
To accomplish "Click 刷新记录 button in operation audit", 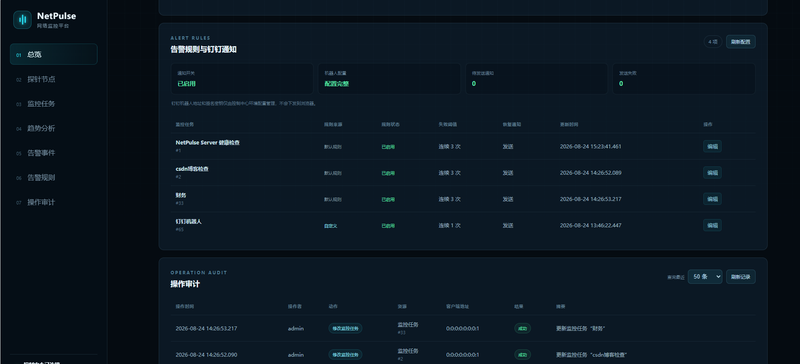I will (x=740, y=277).
